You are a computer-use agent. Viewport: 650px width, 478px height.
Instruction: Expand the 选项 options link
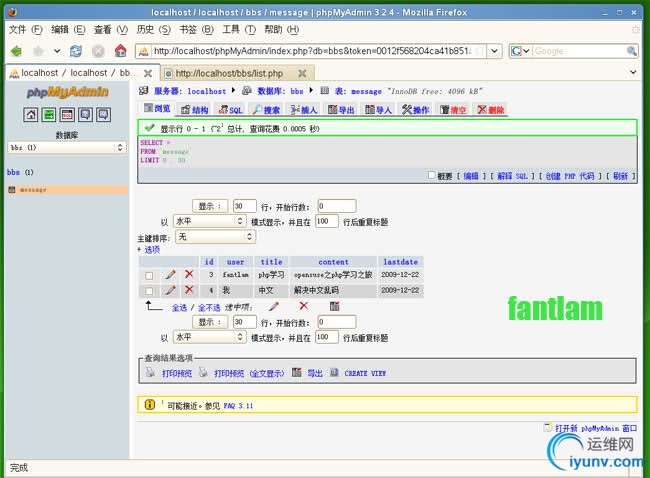pyautogui.click(x=152, y=250)
